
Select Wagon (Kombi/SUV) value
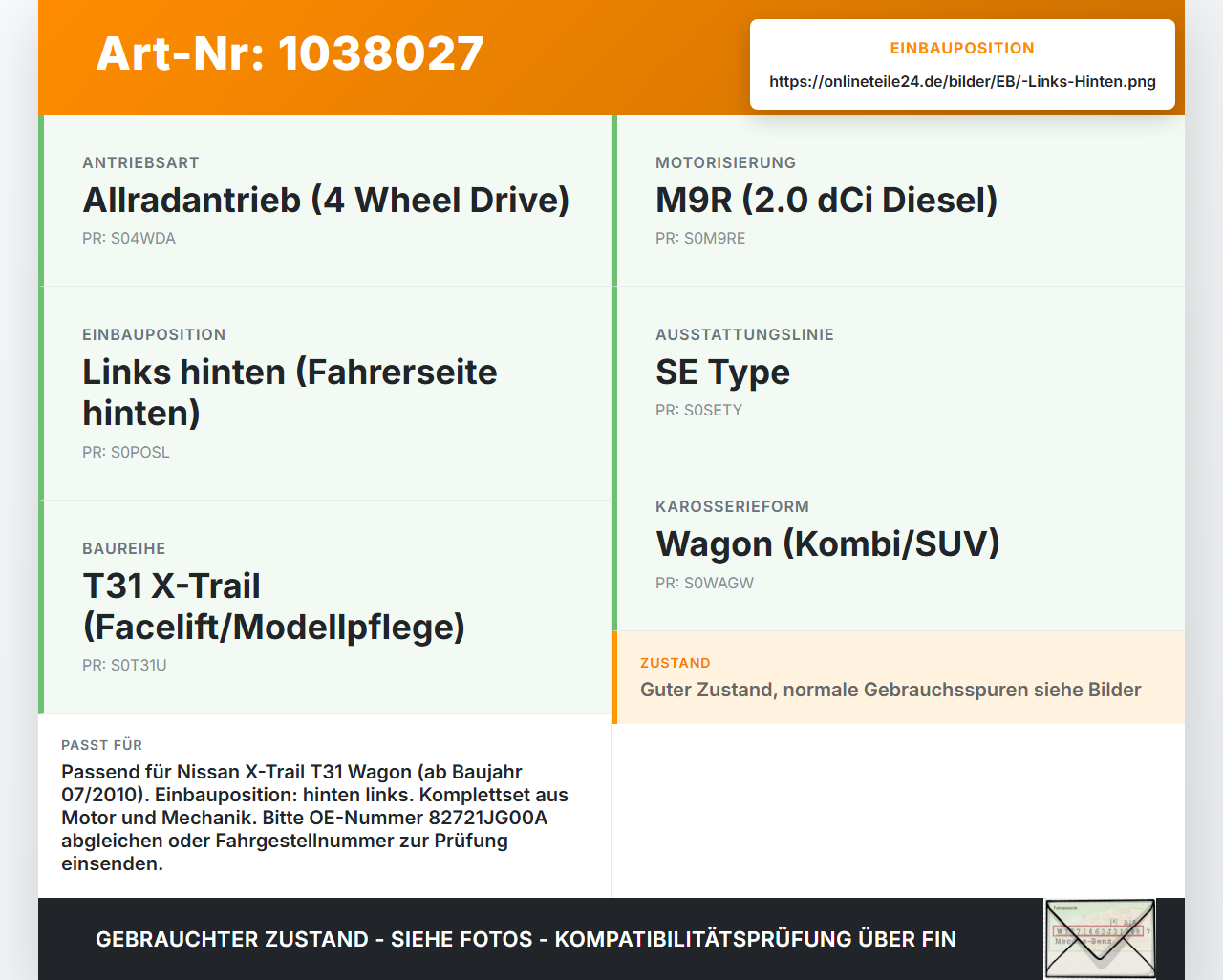click(827, 543)
